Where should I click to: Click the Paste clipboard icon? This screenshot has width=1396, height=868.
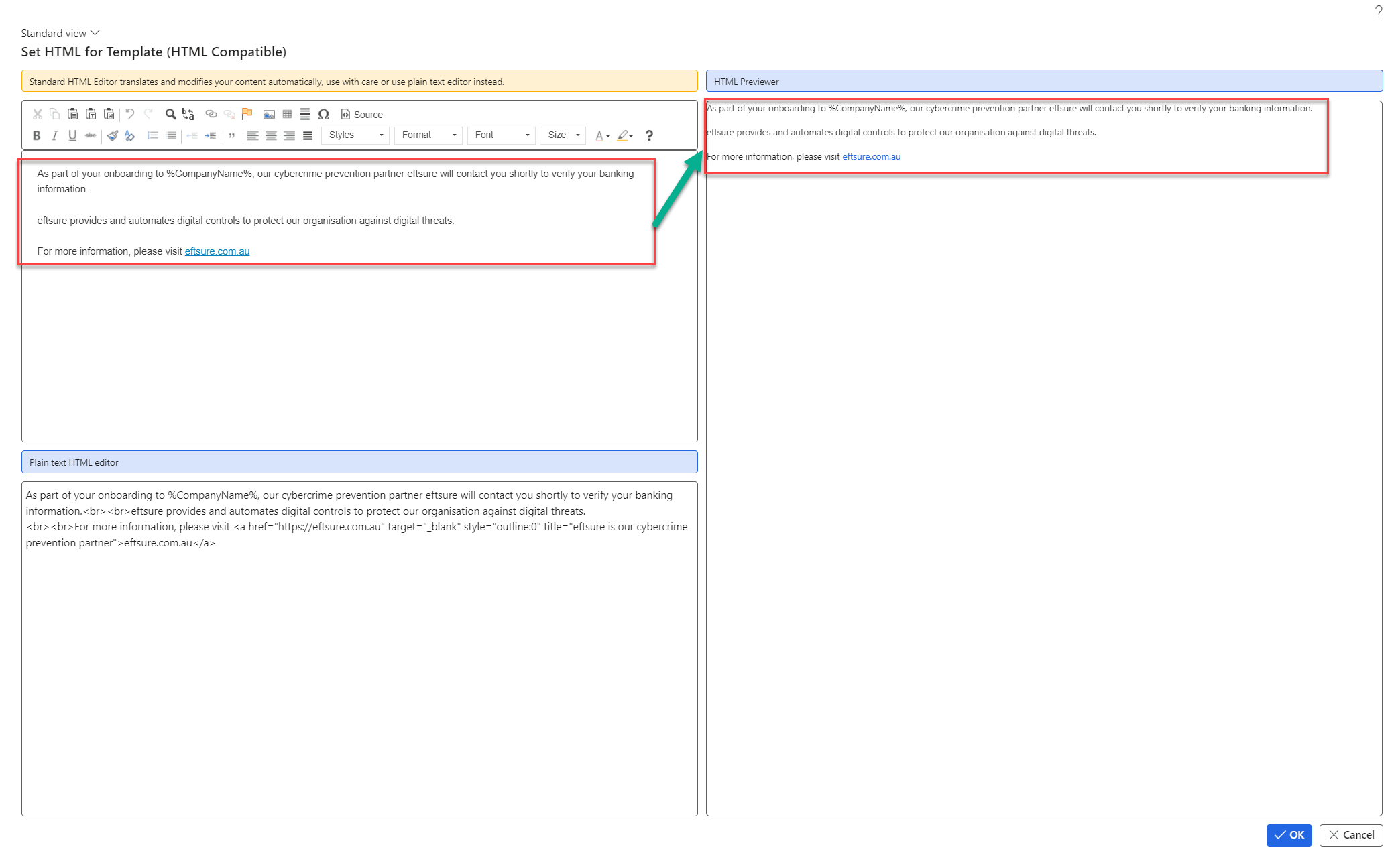(x=73, y=115)
